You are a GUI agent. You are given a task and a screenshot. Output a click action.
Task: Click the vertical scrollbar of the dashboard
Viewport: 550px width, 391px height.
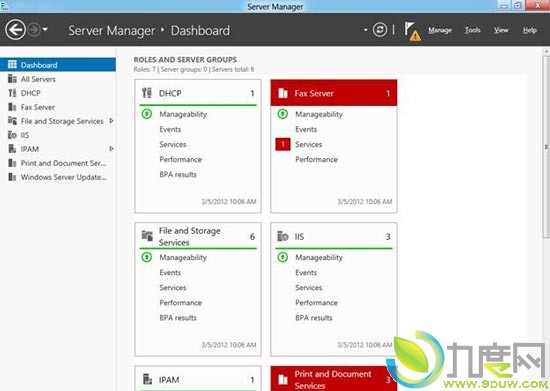click(x=546, y=147)
